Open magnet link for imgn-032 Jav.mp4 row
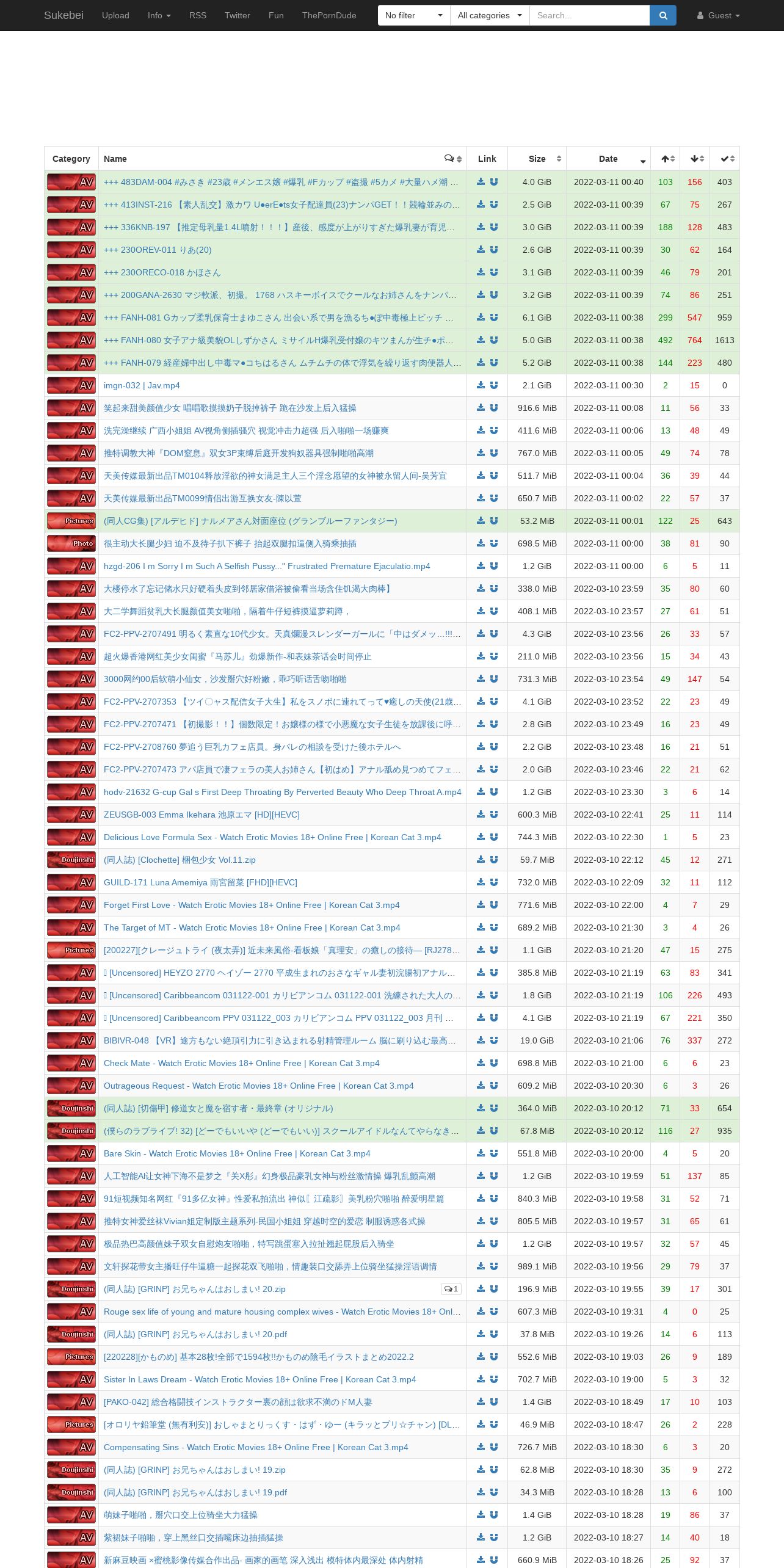The height and width of the screenshot is (1568, 784). click(494, 385)
